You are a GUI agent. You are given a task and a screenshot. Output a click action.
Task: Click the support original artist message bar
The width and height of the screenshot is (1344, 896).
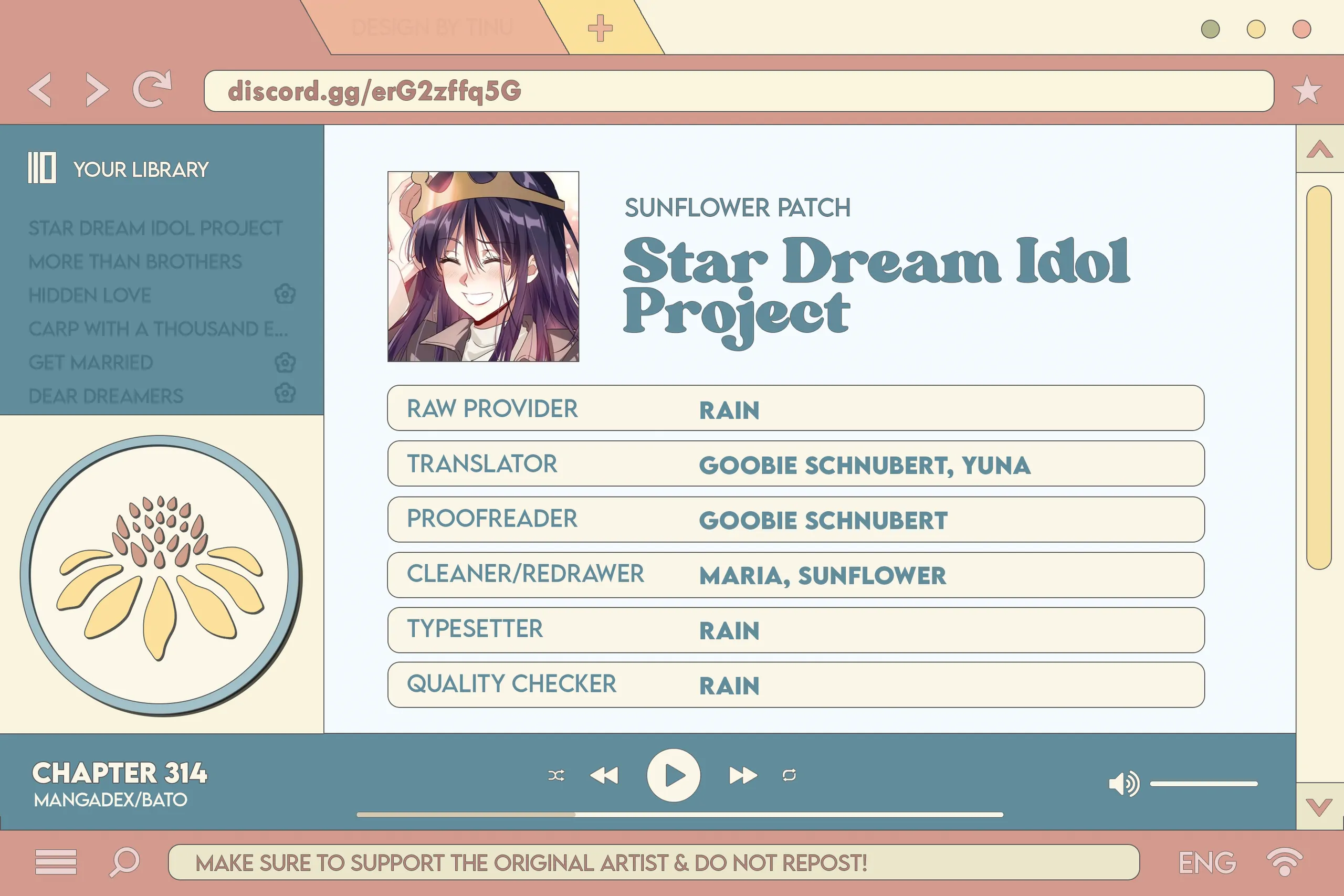coord(654,862)
